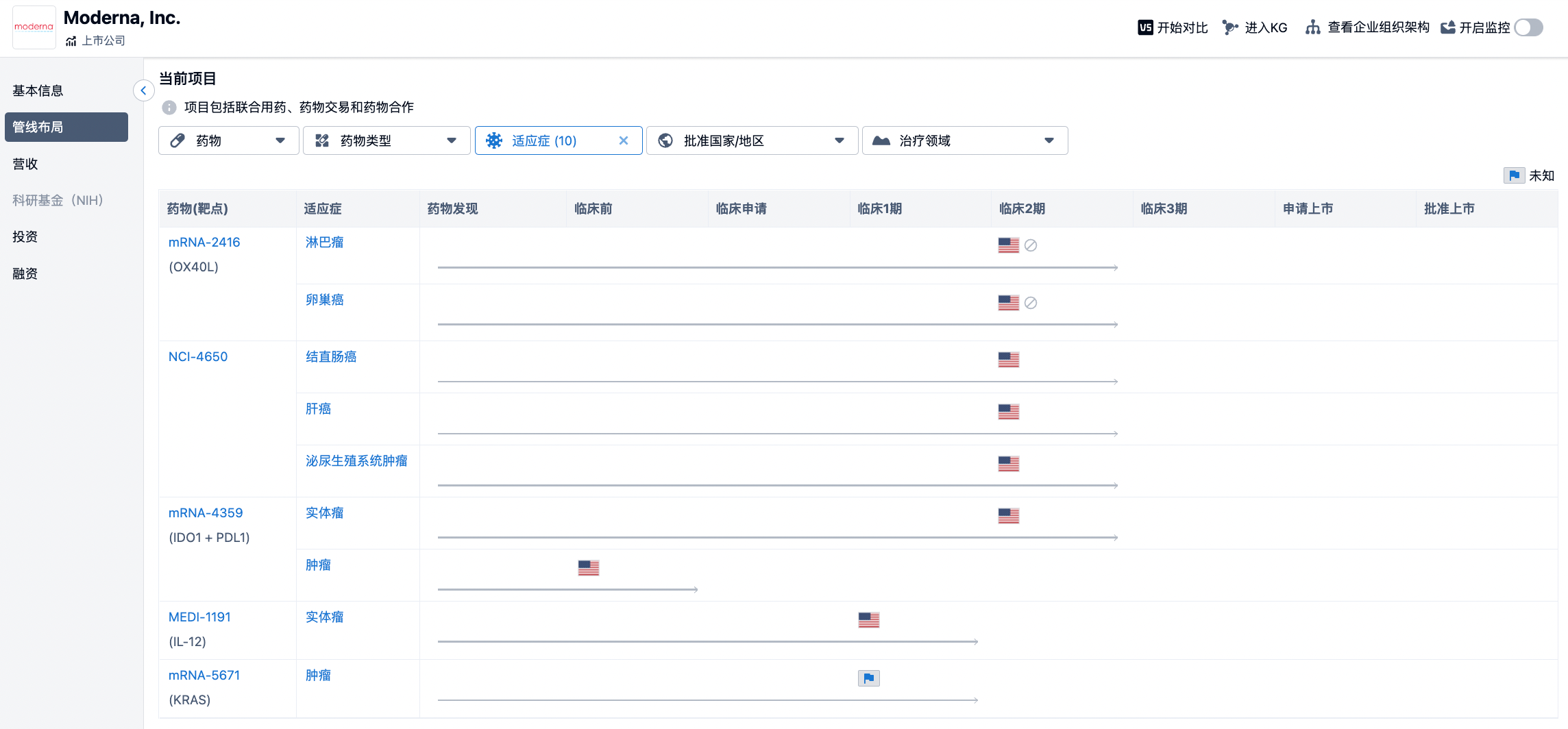Screen dimensions: 1568x729
Task: Open the 治疗领域 filter dropdown
Action: pyautogui.click(x=965, y=140)
